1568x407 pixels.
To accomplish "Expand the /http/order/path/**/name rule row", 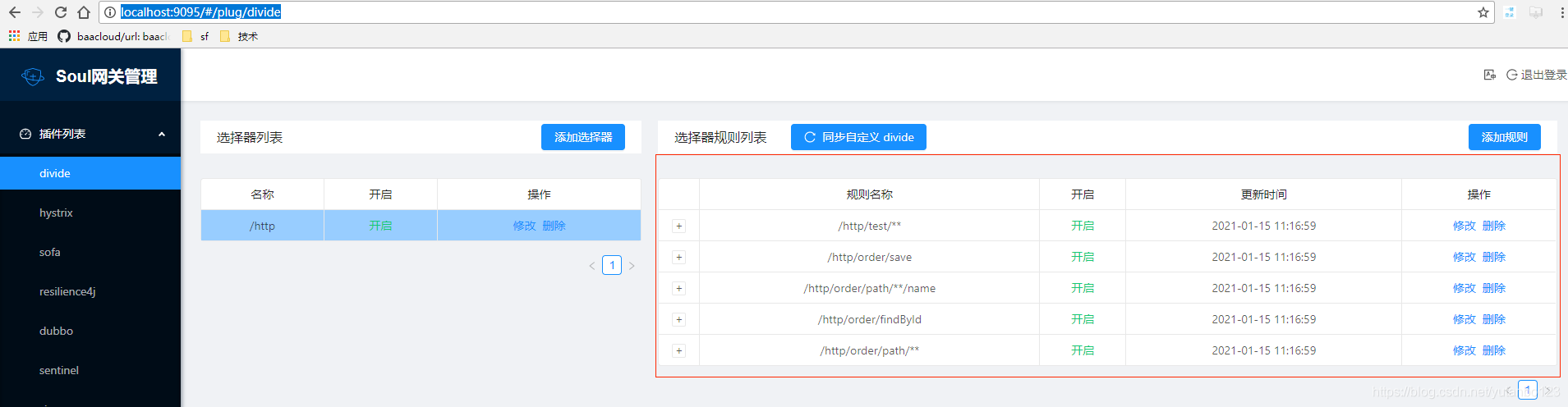I will point(679,288).
